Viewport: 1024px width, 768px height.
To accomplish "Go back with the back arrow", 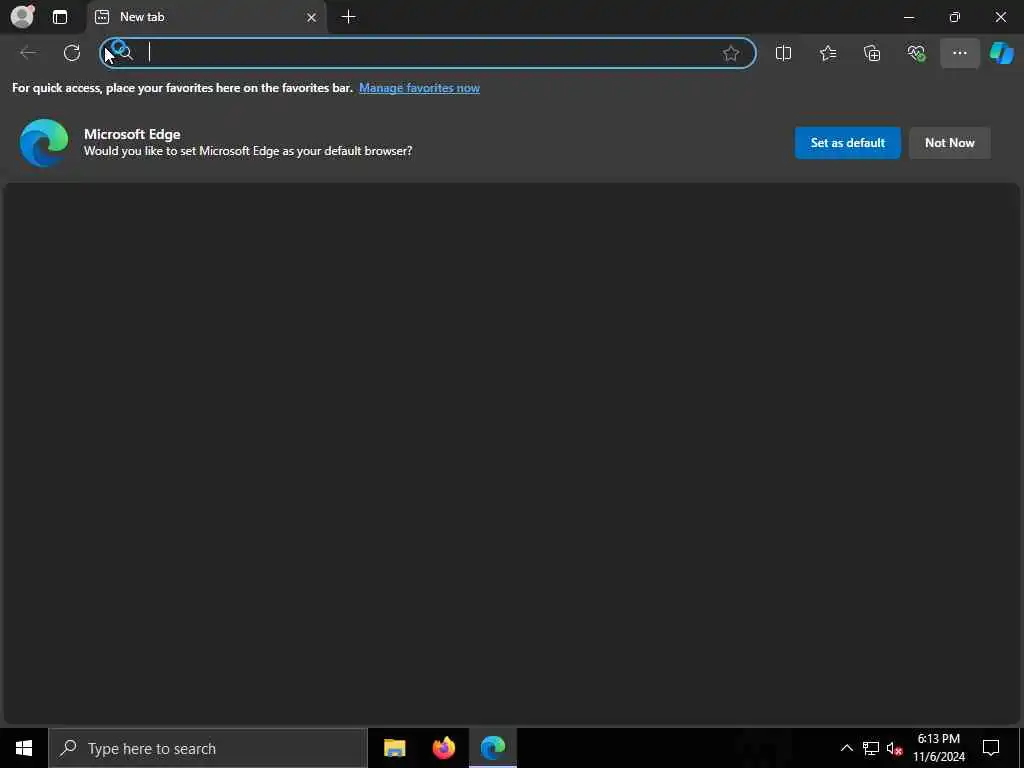I will [x=28, y=53].
